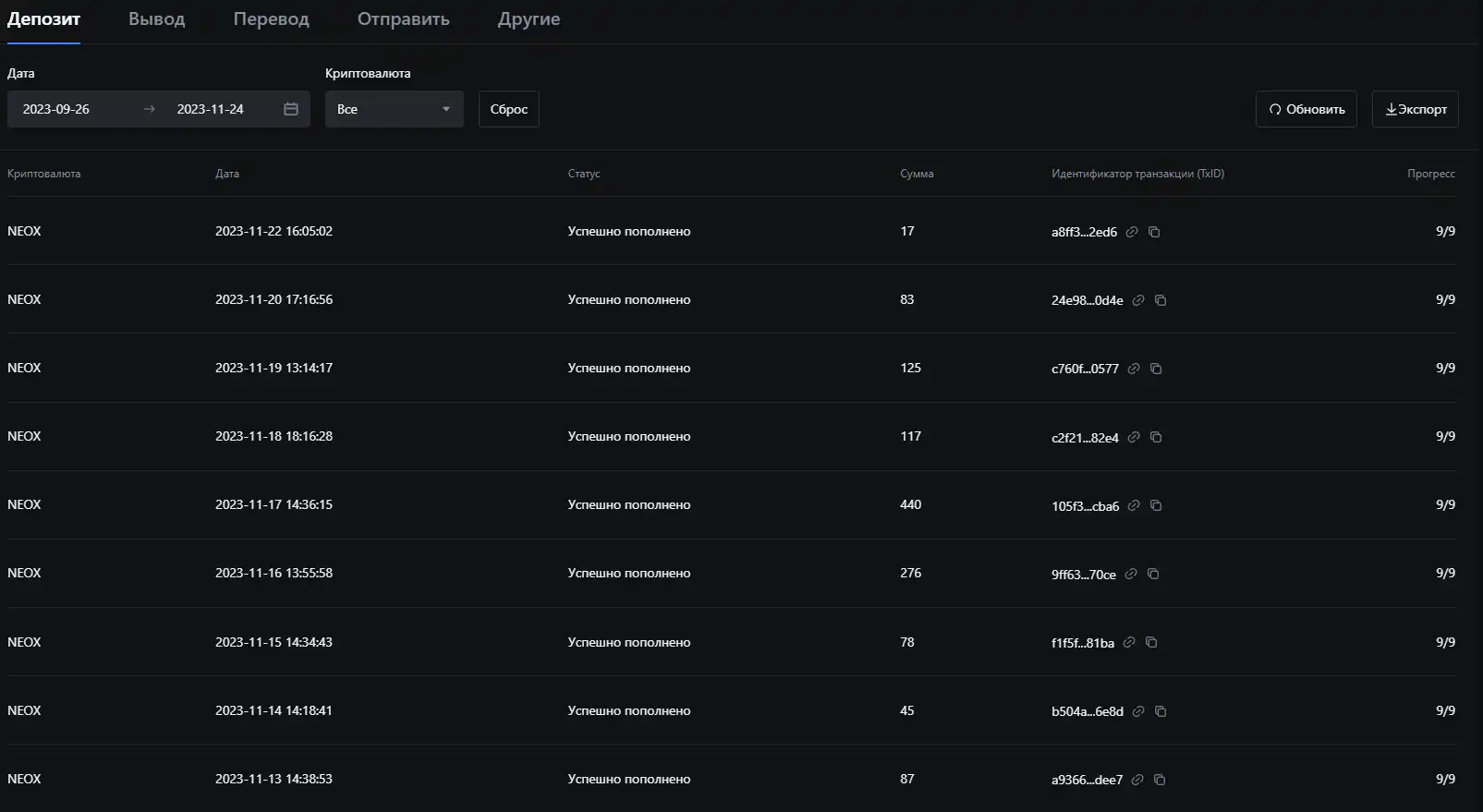This screenshot has height=812, width=1483.
Task: Click the amount 276 cell
Action: pyautogui.click(x=910, y=573)
